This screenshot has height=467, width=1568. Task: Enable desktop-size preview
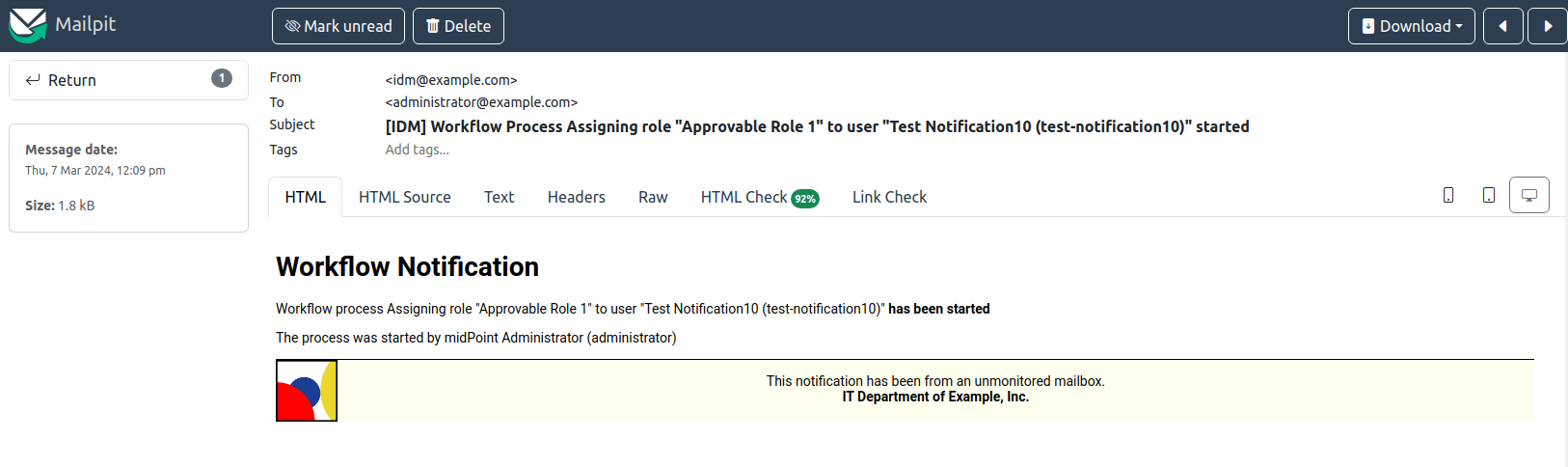(x=1528, y=195)
